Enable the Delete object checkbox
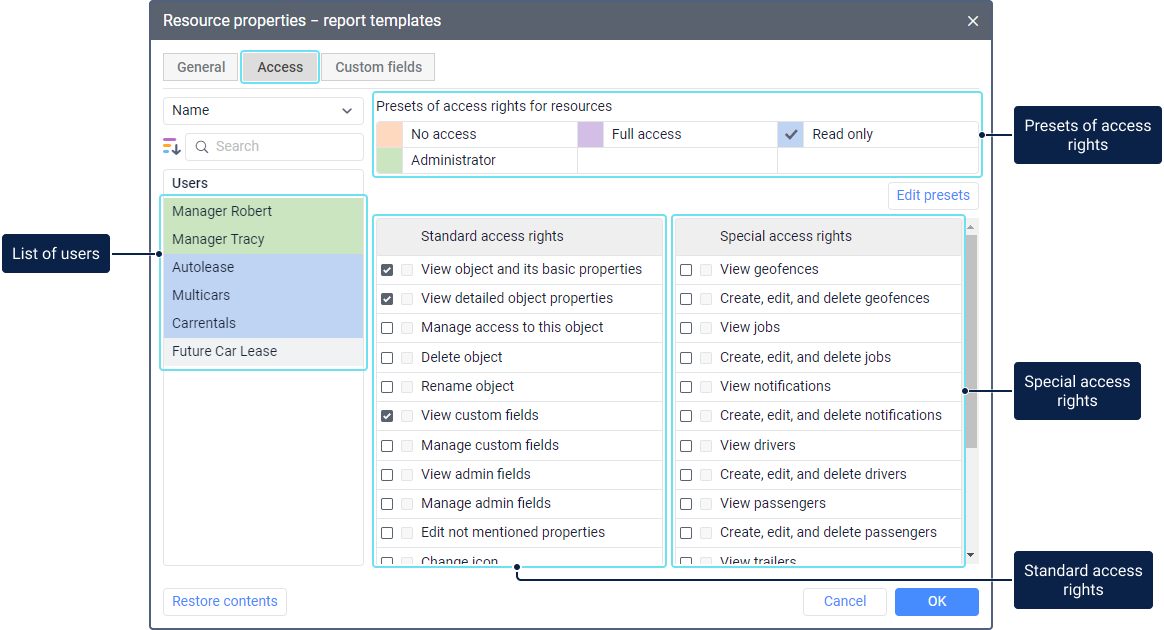The width and height of the screenshot is (1164, 630). click(387, 358)
